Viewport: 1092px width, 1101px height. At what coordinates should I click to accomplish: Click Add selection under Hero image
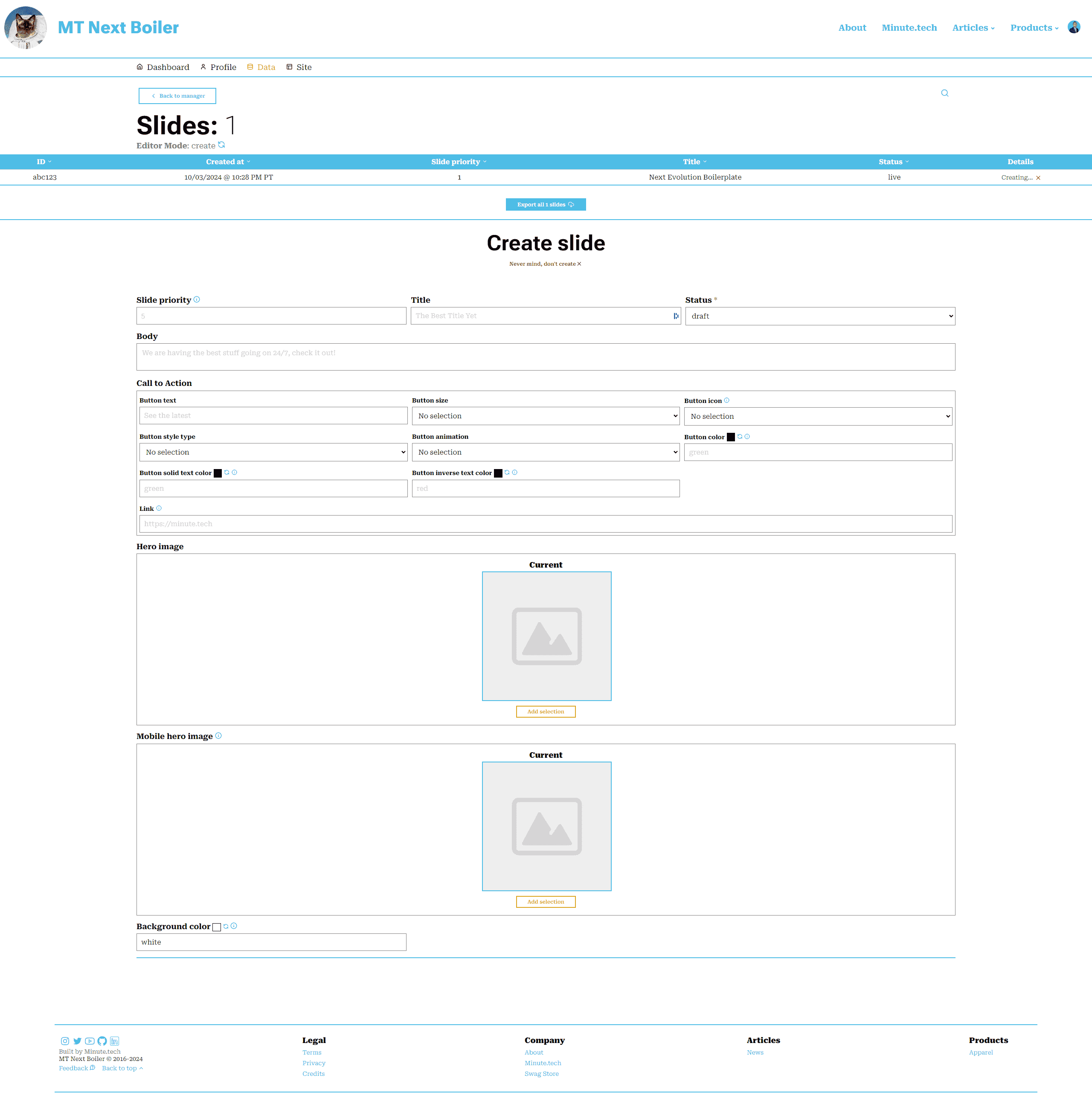pos(546,711)
